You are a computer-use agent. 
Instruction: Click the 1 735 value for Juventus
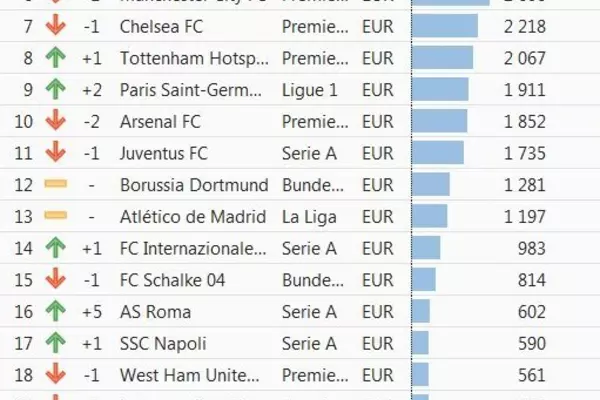tap(525, 153)
